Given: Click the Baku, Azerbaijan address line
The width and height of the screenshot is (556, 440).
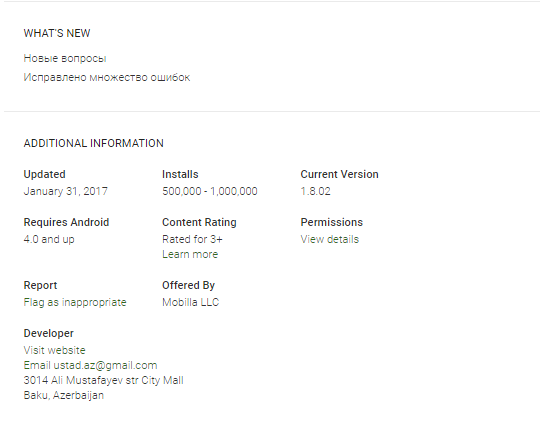Looking at the screenshot, I should pyautogui.click(x=64, y=395).
